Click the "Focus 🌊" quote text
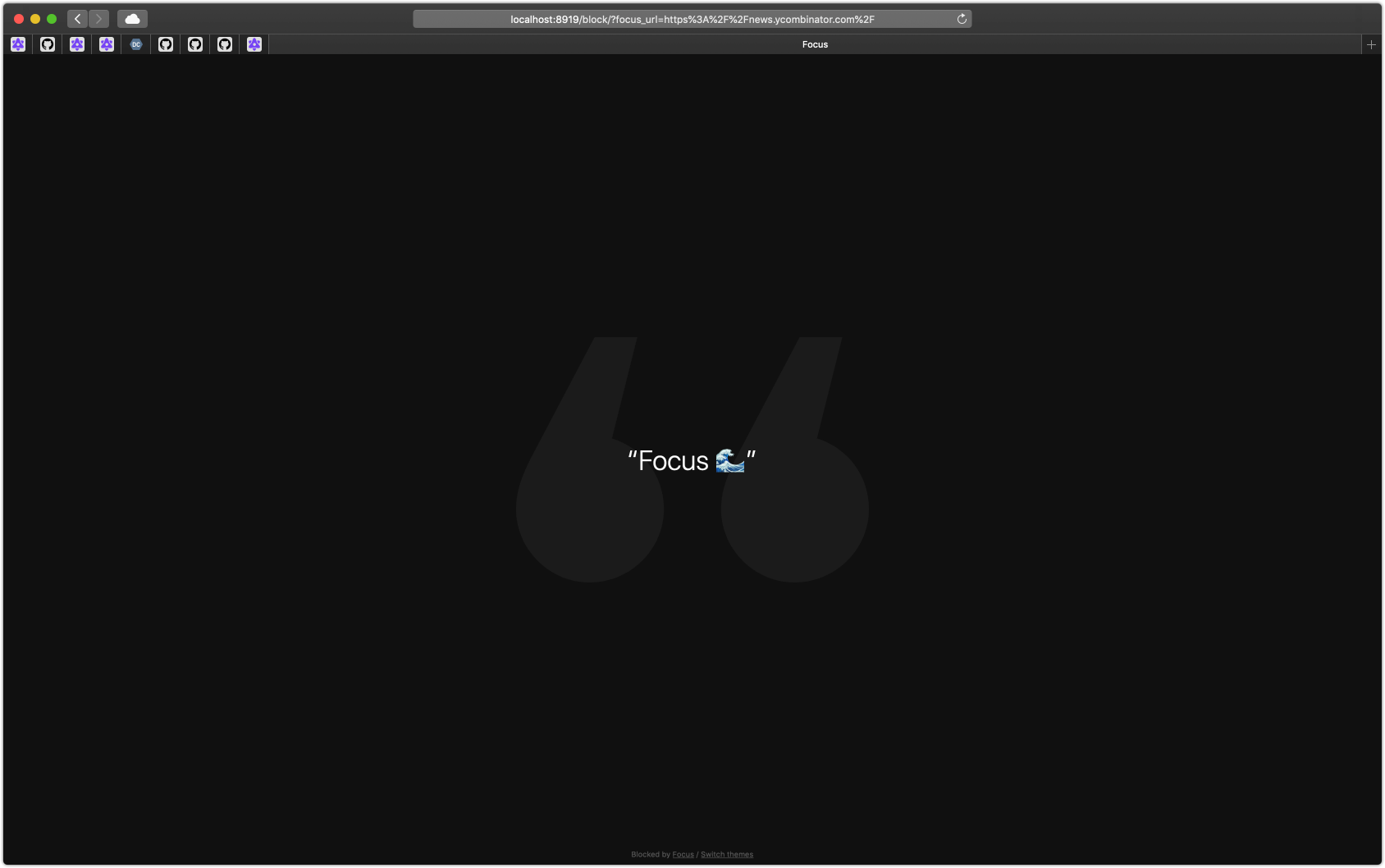Viewport: 1385px width, 868px height. coord(692,461)
